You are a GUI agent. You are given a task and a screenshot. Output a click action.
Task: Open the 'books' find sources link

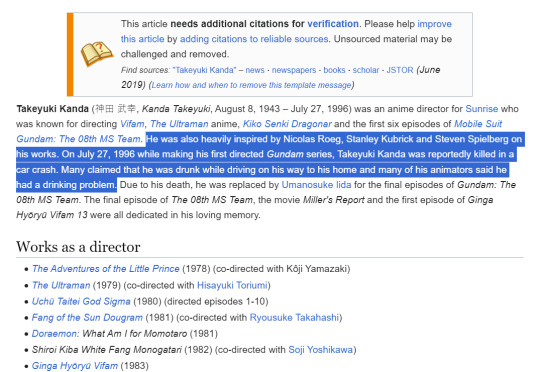point(334,70)
